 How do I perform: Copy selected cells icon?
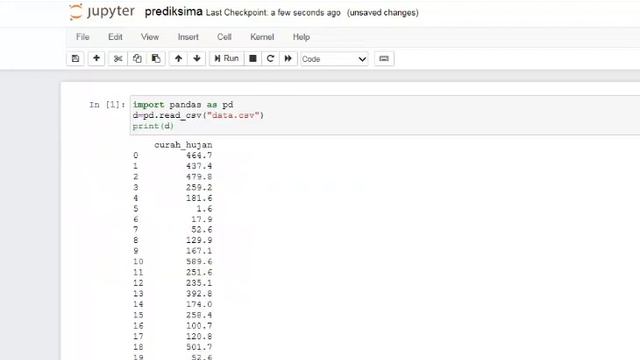pos(137,58)
